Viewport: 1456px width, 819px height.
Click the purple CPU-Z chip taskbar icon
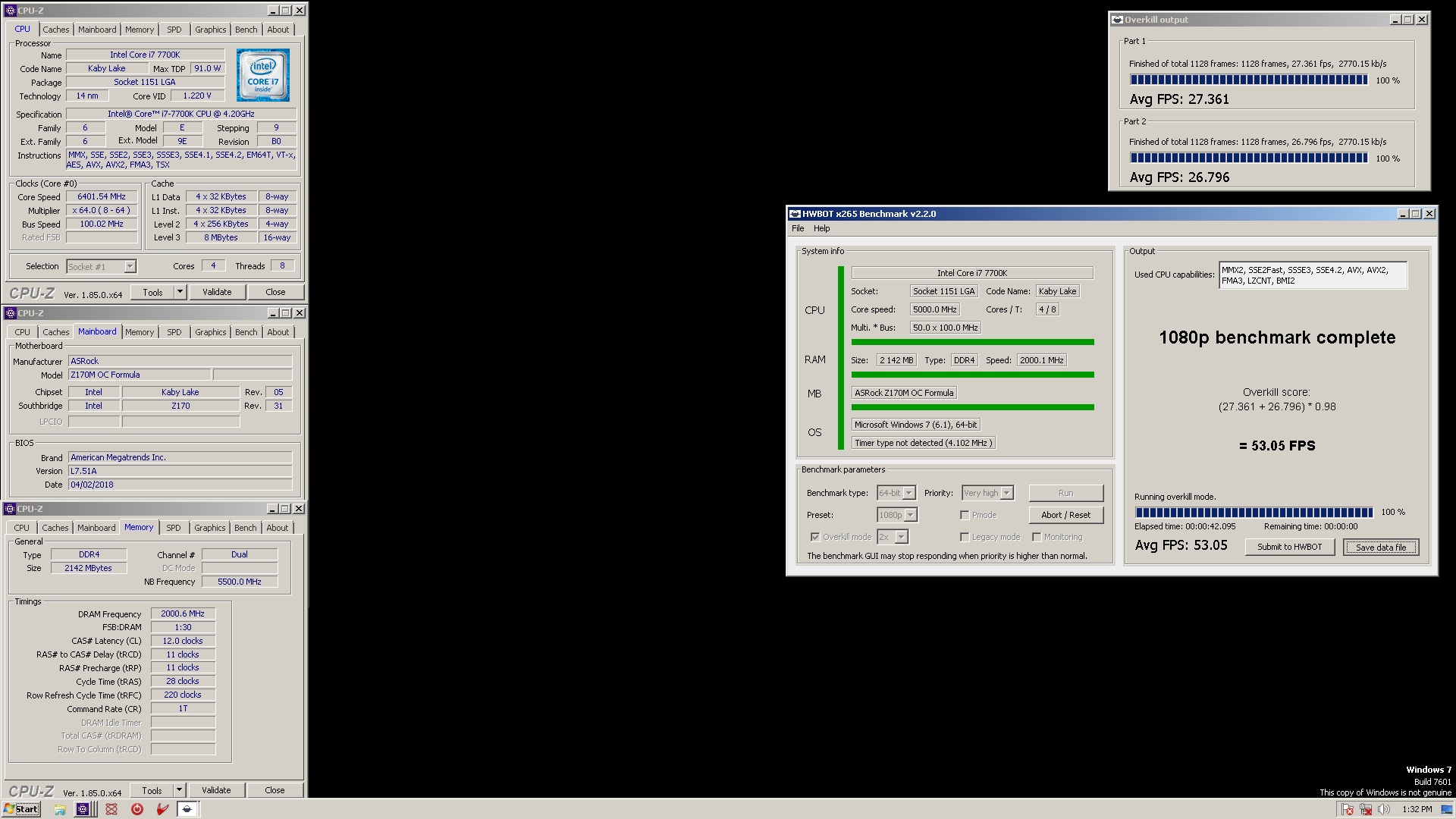83,809
